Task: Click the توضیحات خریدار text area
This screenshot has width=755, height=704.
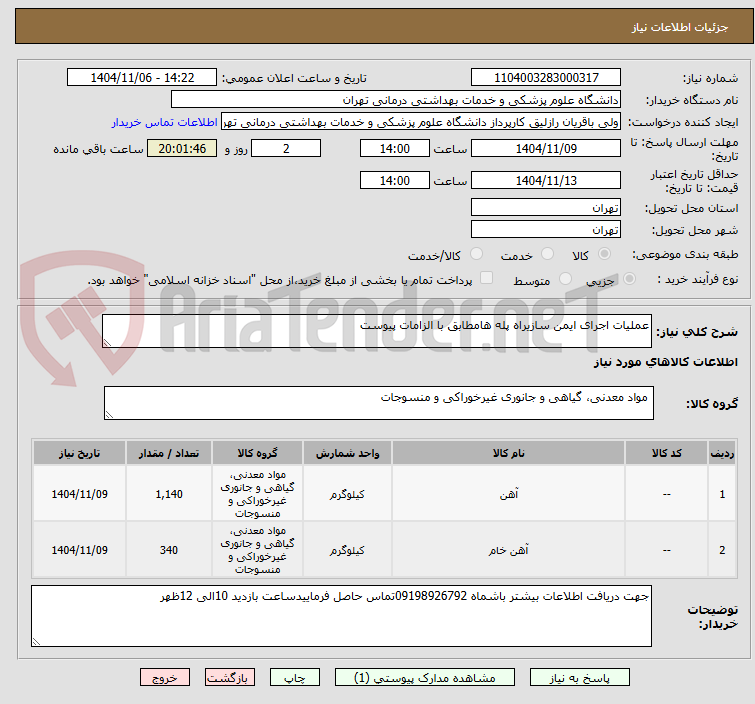Action: coord(341,616)
